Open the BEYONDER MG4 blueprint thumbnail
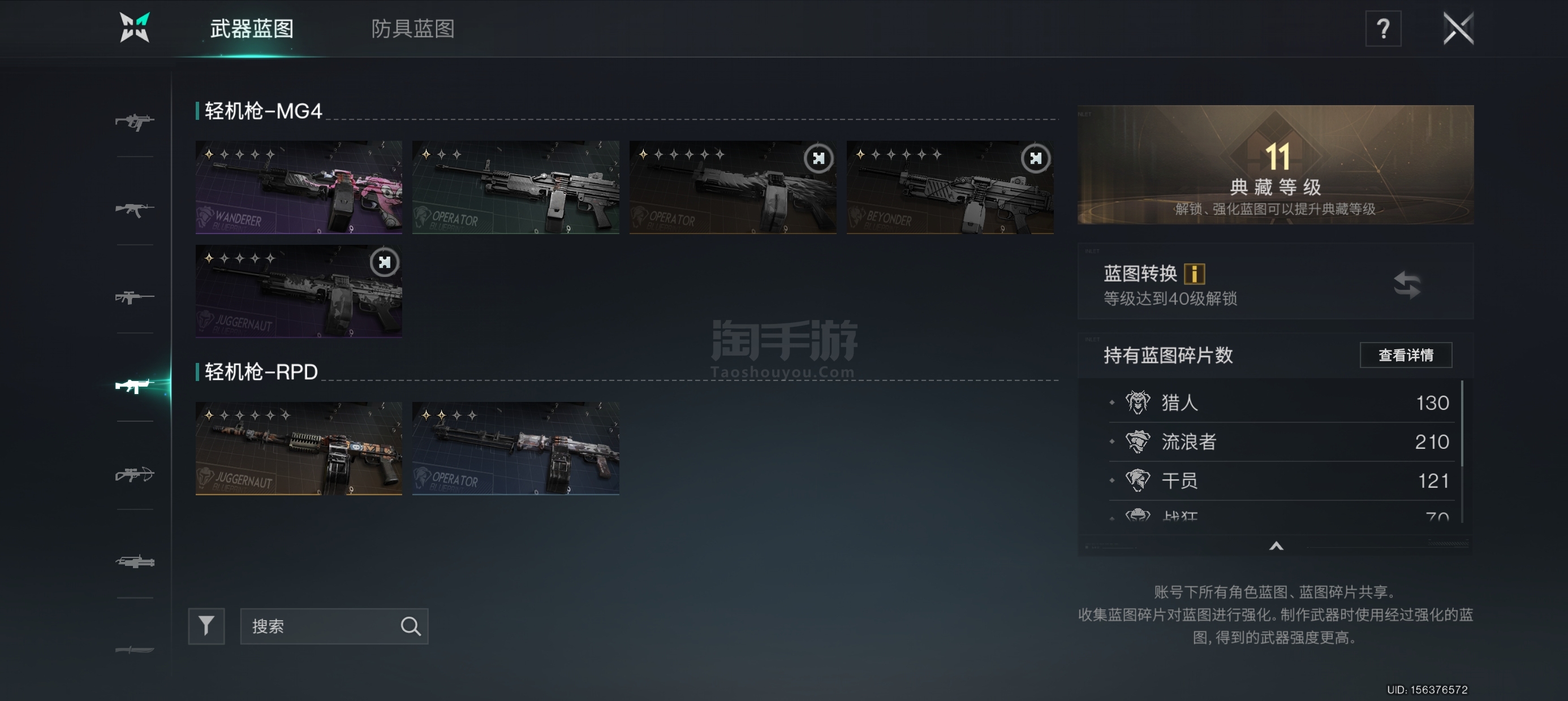Viewport: 1568px width, 701px height. pyautogui.click(x=950, y=187)
